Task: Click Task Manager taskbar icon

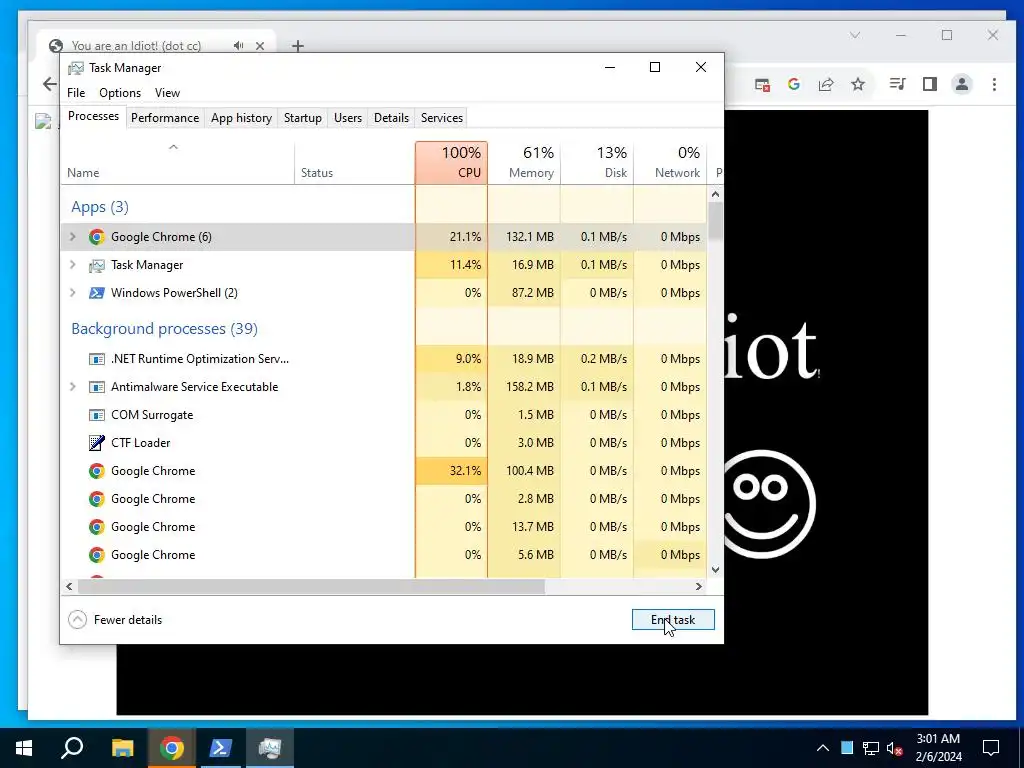Action: click(x=270, y=748)
